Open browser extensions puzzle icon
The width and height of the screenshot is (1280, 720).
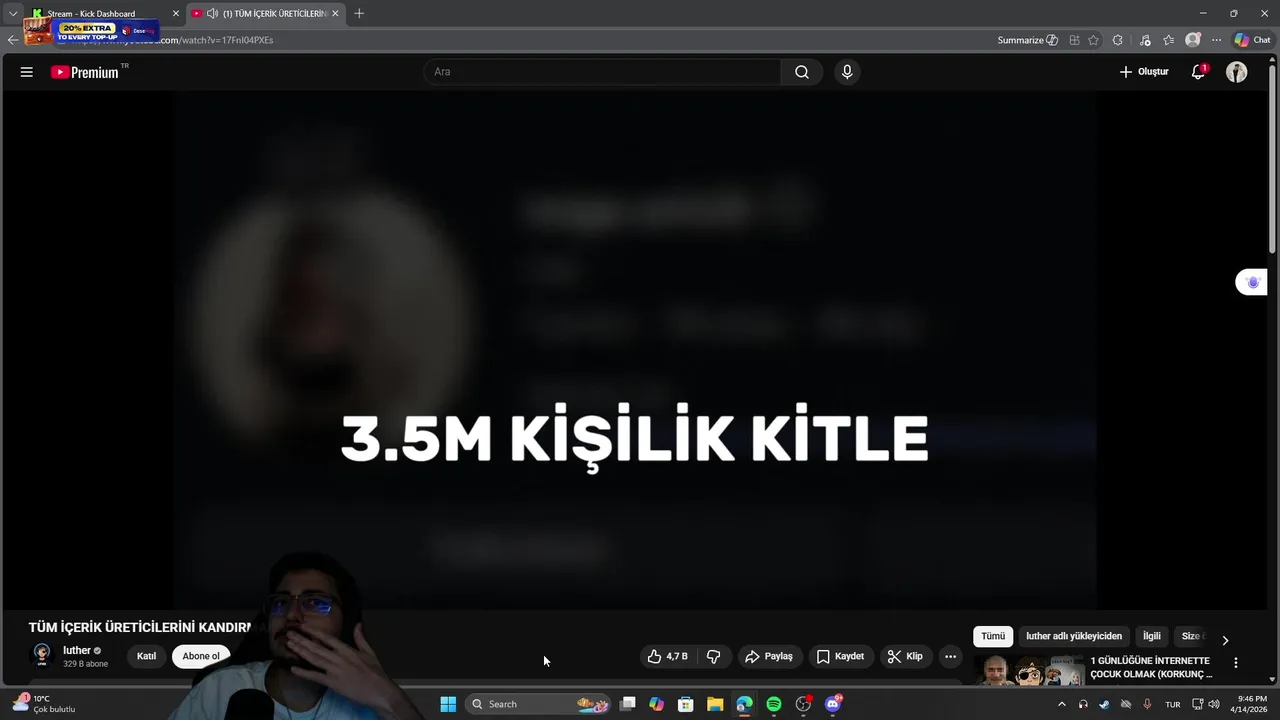[x=1118, y=40]
